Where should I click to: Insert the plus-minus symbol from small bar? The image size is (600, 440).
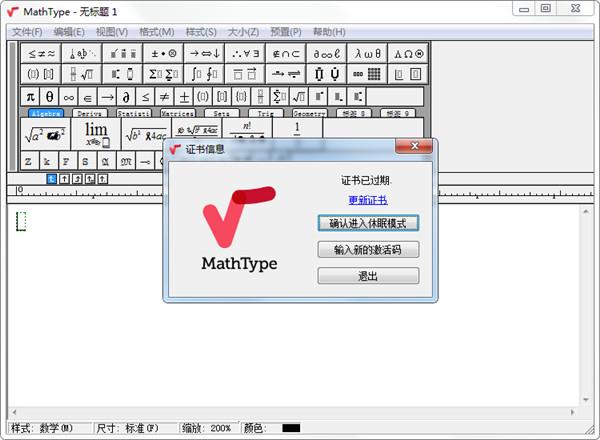pos(184,97)
